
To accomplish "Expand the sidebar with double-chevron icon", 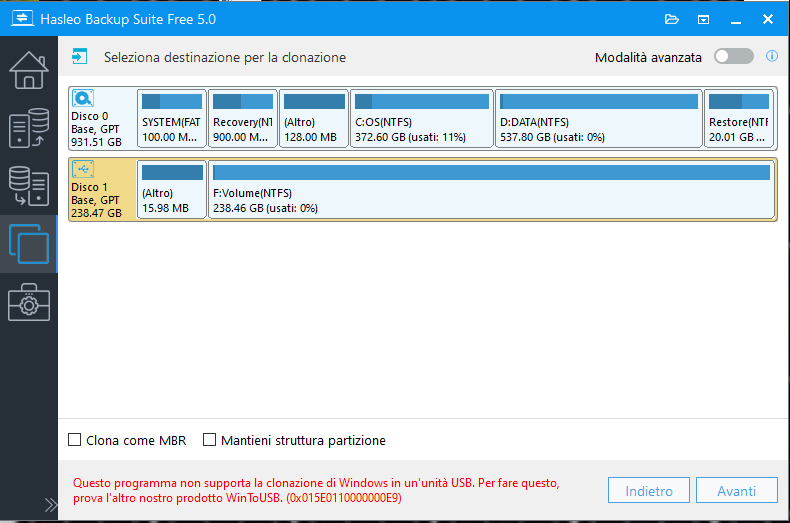I will [50, 504].
